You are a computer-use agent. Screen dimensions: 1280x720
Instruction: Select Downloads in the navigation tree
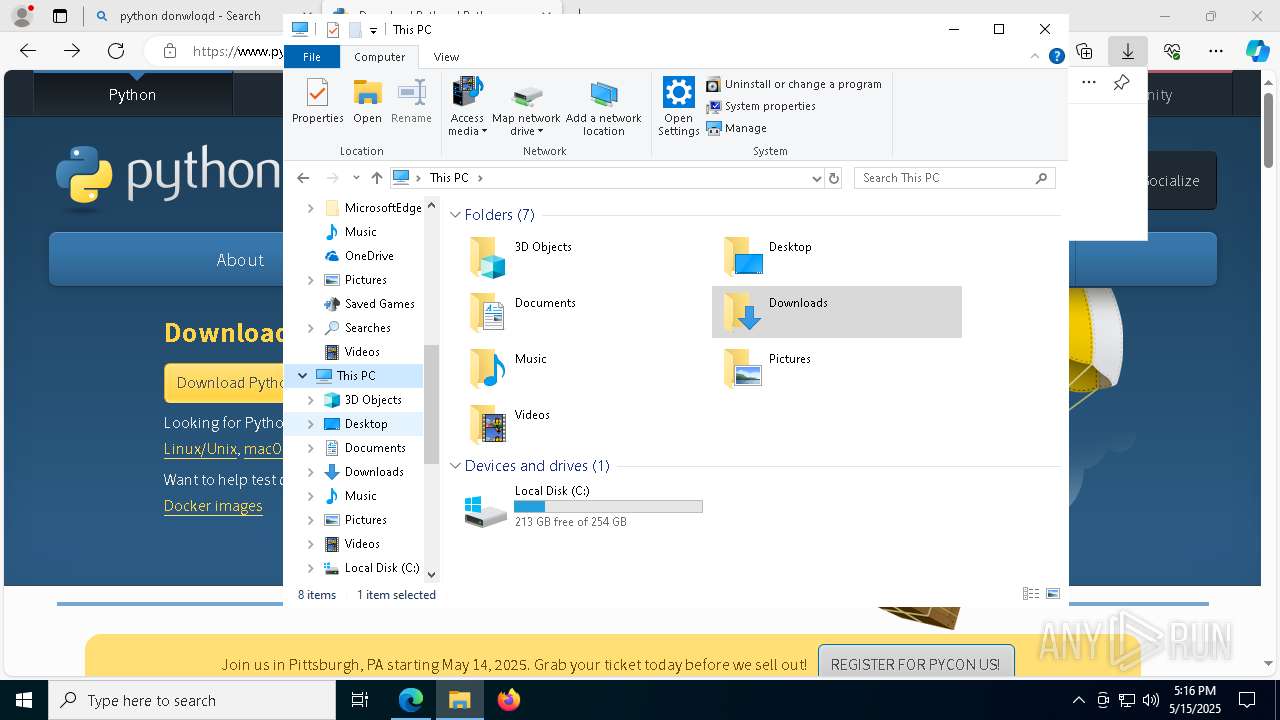coord(374,472)
